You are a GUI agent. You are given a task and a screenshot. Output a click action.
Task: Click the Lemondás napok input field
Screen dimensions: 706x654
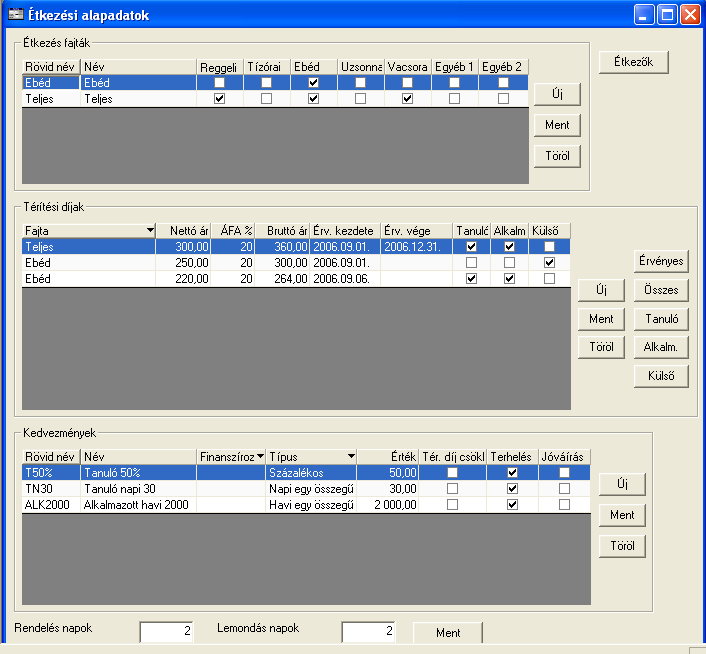tap(368, 631)
